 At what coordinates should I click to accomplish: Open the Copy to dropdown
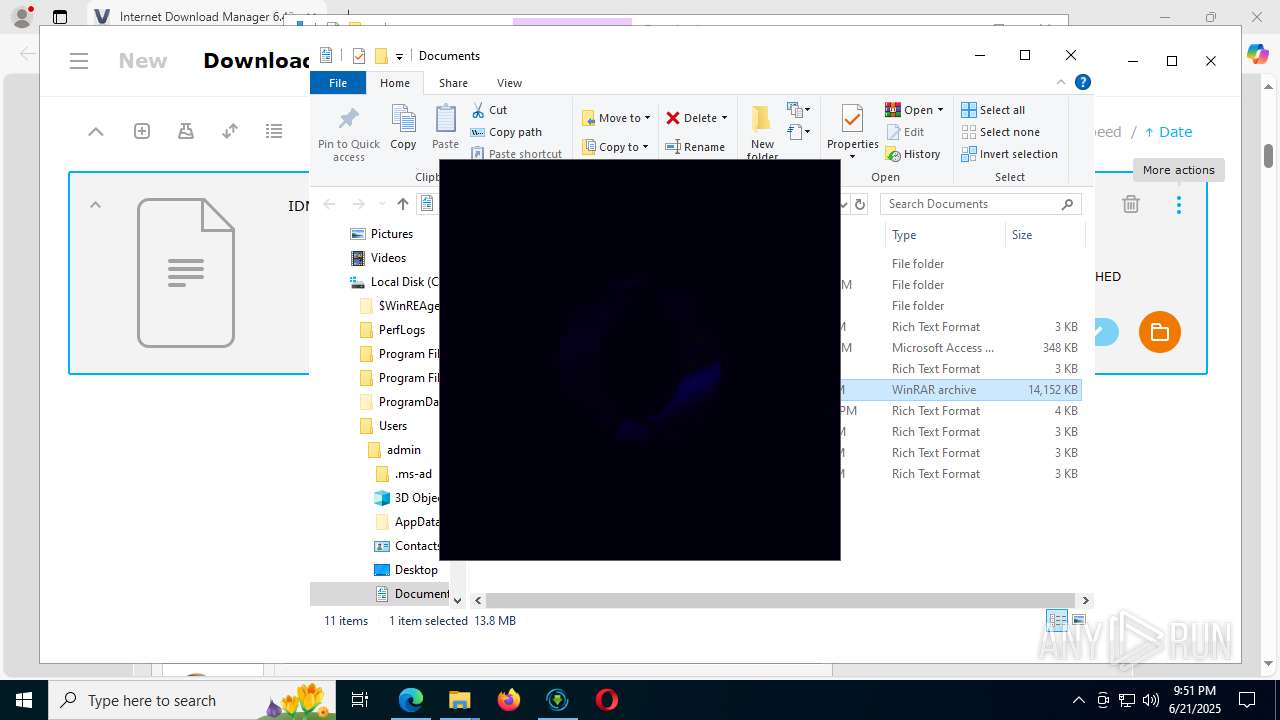pyautogui.click(x=616, y=146)
